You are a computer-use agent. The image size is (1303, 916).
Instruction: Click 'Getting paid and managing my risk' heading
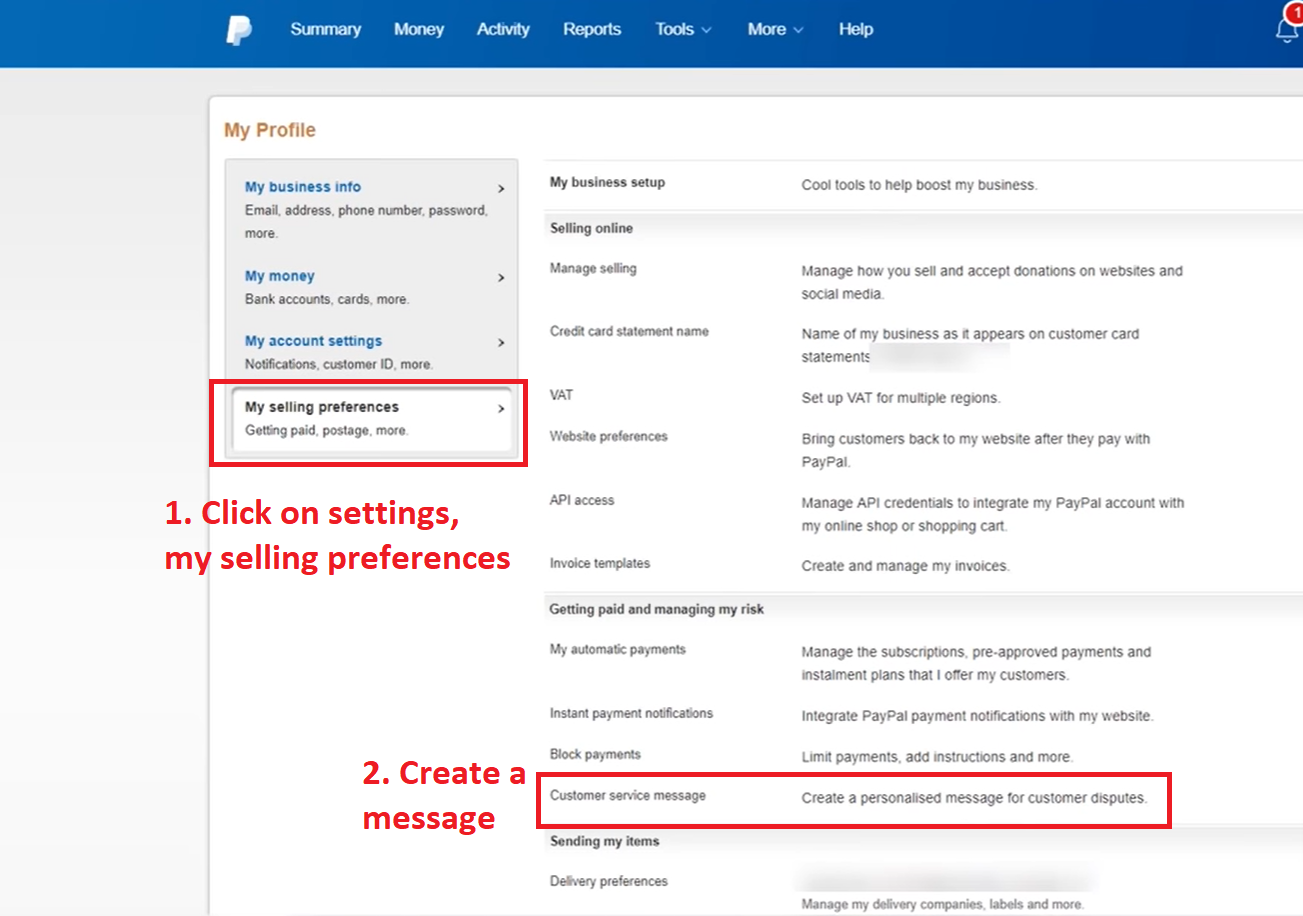tap(656, 609)
